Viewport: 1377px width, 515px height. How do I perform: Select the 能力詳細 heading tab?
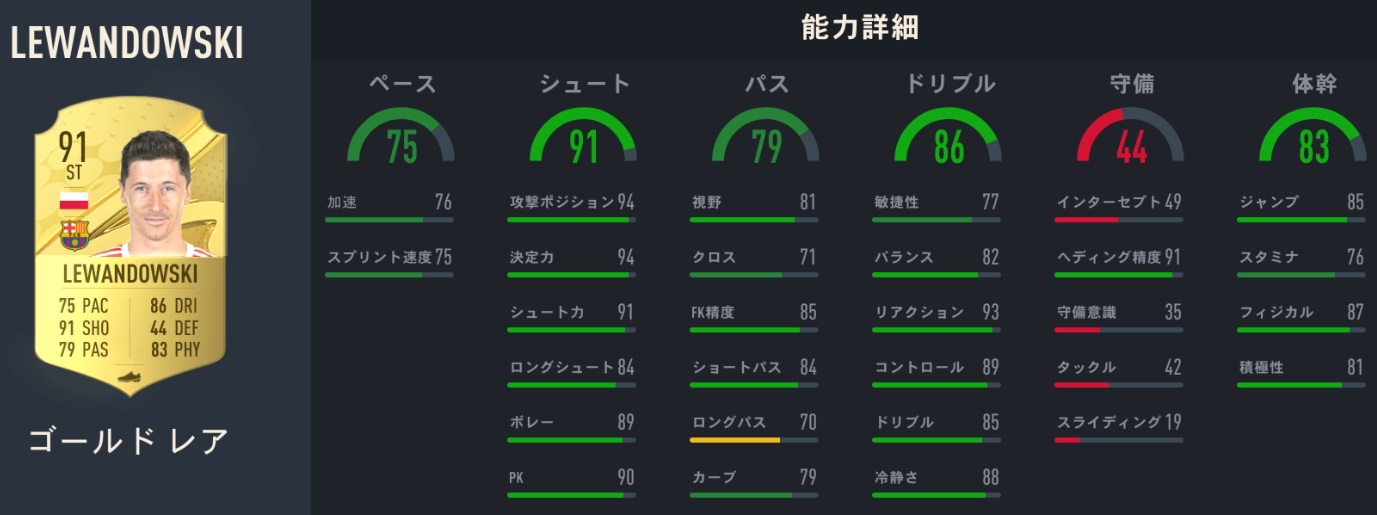pos(860,29)
